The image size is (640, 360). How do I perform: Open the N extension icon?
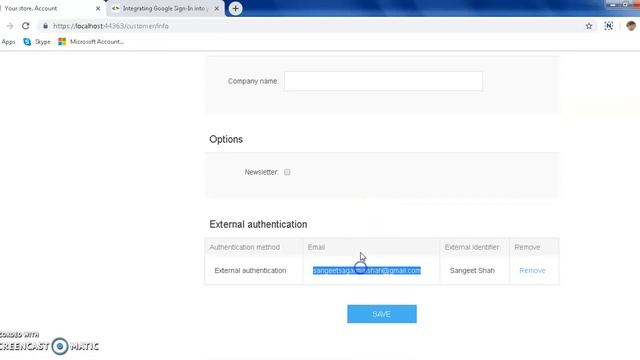pos(609,26)
